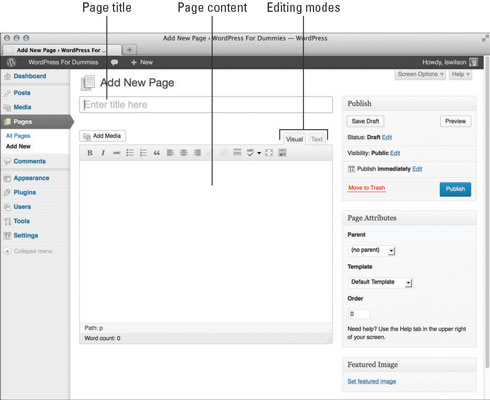Edit the Publish immediately schedule
Viewport: 490px width, 400px height.
point(417,169)
